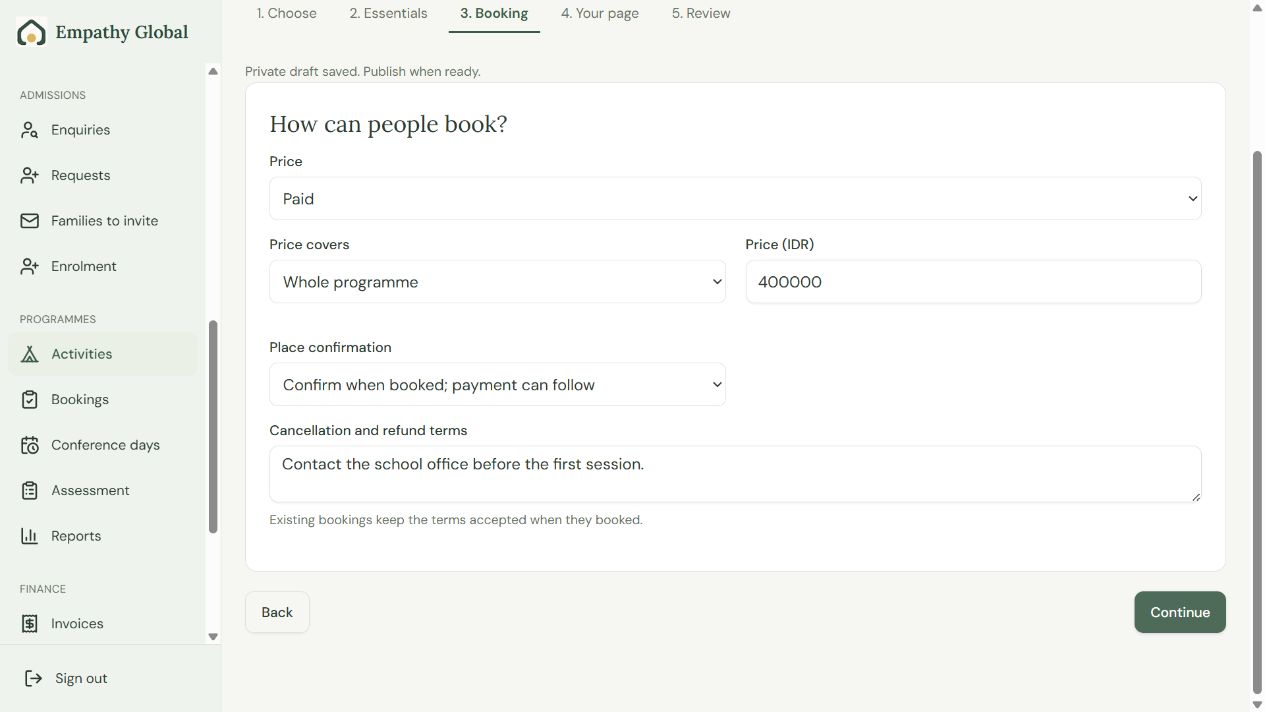Jump to the 4. Your page step
The height and width of the screenshot is (712, 1265).
pyautogui.click(x=600, y=14)
